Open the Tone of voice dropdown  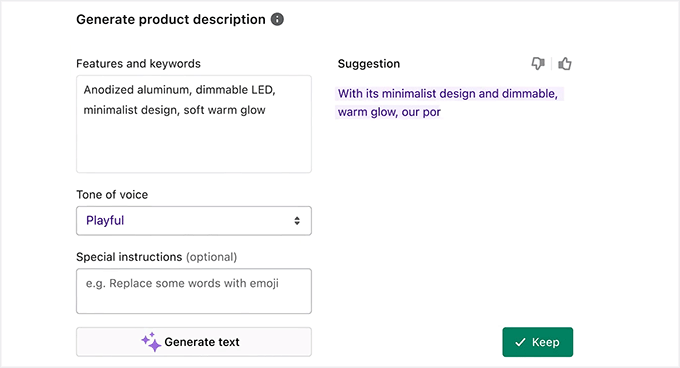pyautogui.click(x=194, y=221)
